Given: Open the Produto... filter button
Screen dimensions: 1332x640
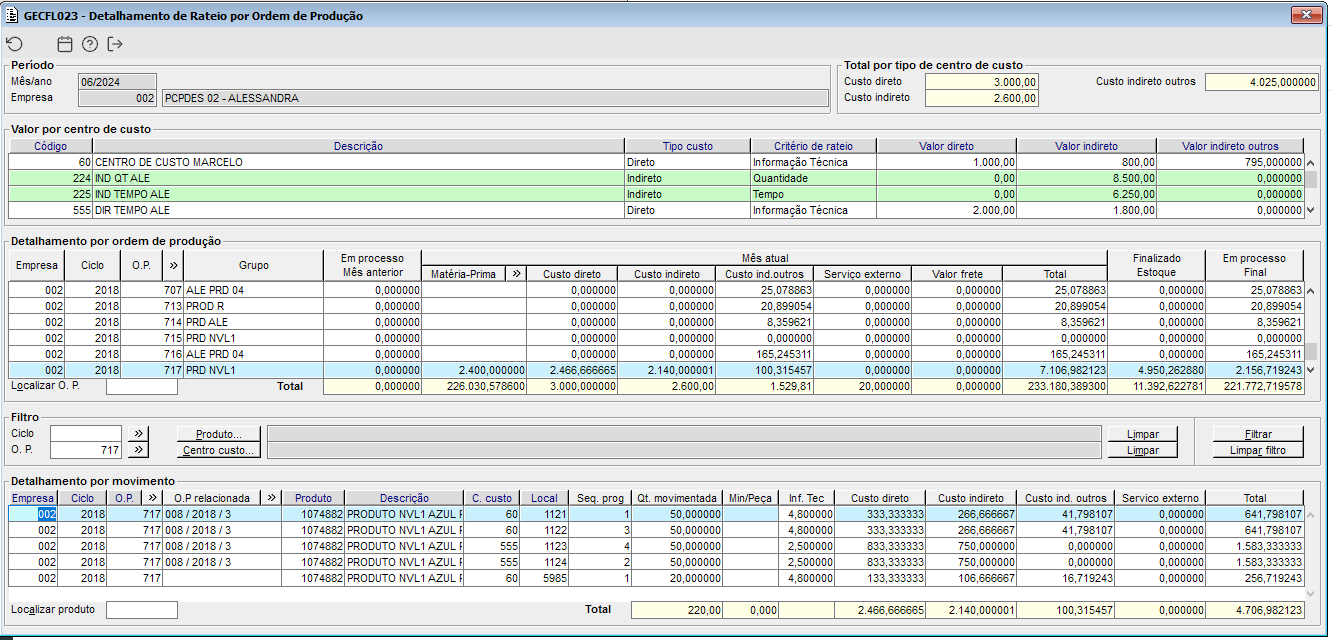Looking at the screenshot, I should (x=218, y=434).
